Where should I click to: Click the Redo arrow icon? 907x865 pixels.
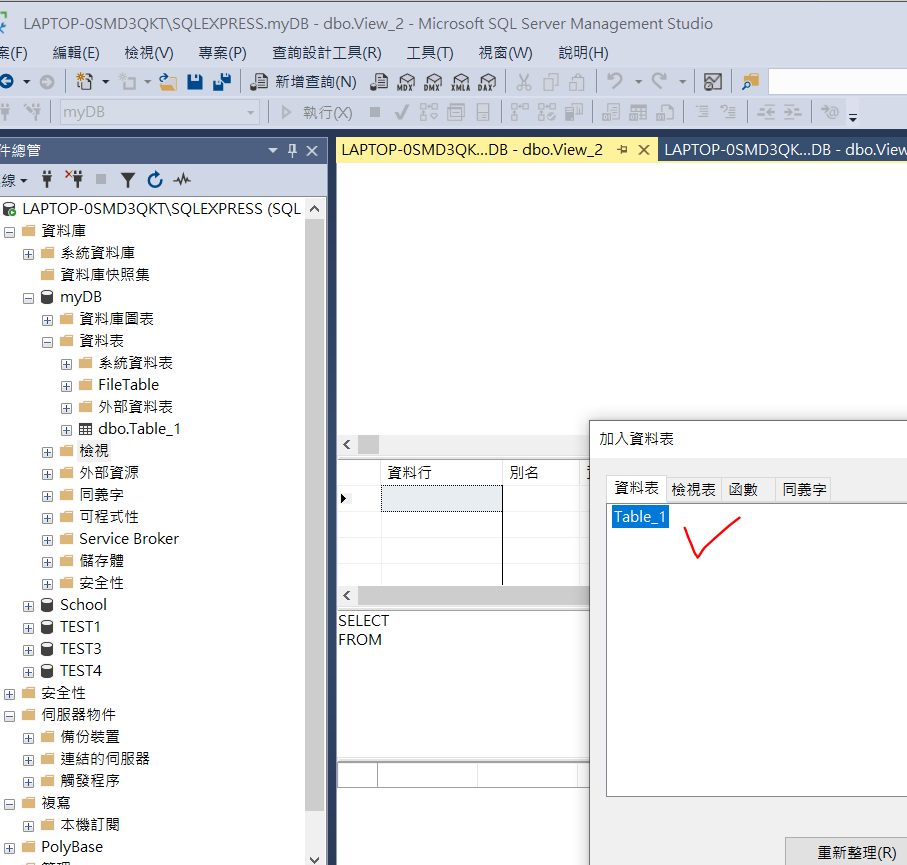coord(659,82)
